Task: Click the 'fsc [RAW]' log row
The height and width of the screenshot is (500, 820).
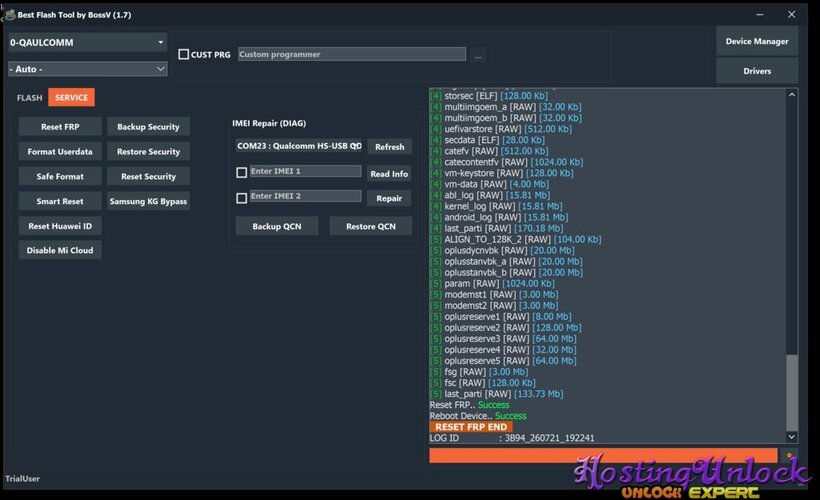Action: pyautogui.click(x=483, y=383)
